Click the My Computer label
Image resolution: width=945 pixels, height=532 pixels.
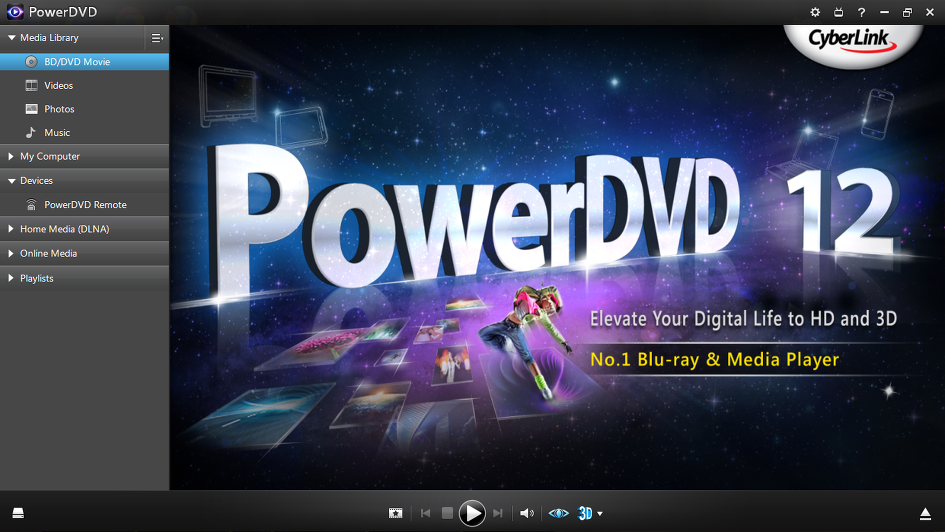pyautogui.click(x=50, y=157)
